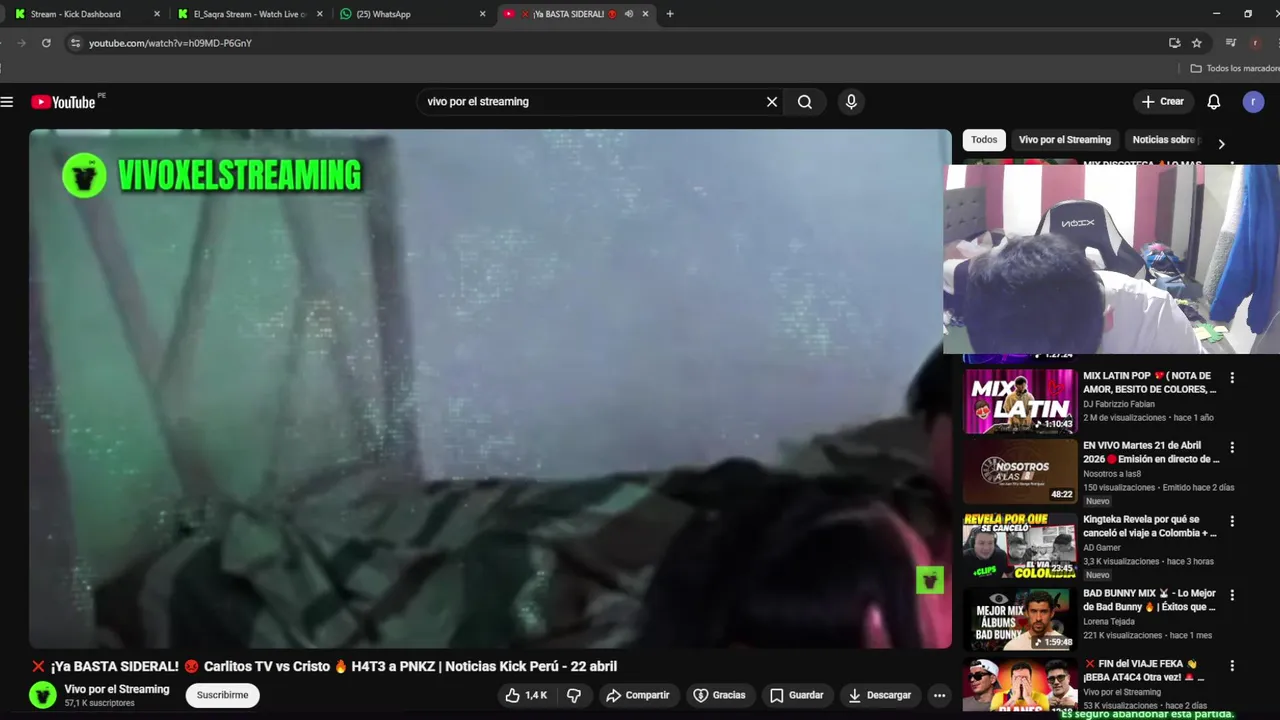Open the browser media control icon
The image size is (1280, 720).
(1231, 43)
